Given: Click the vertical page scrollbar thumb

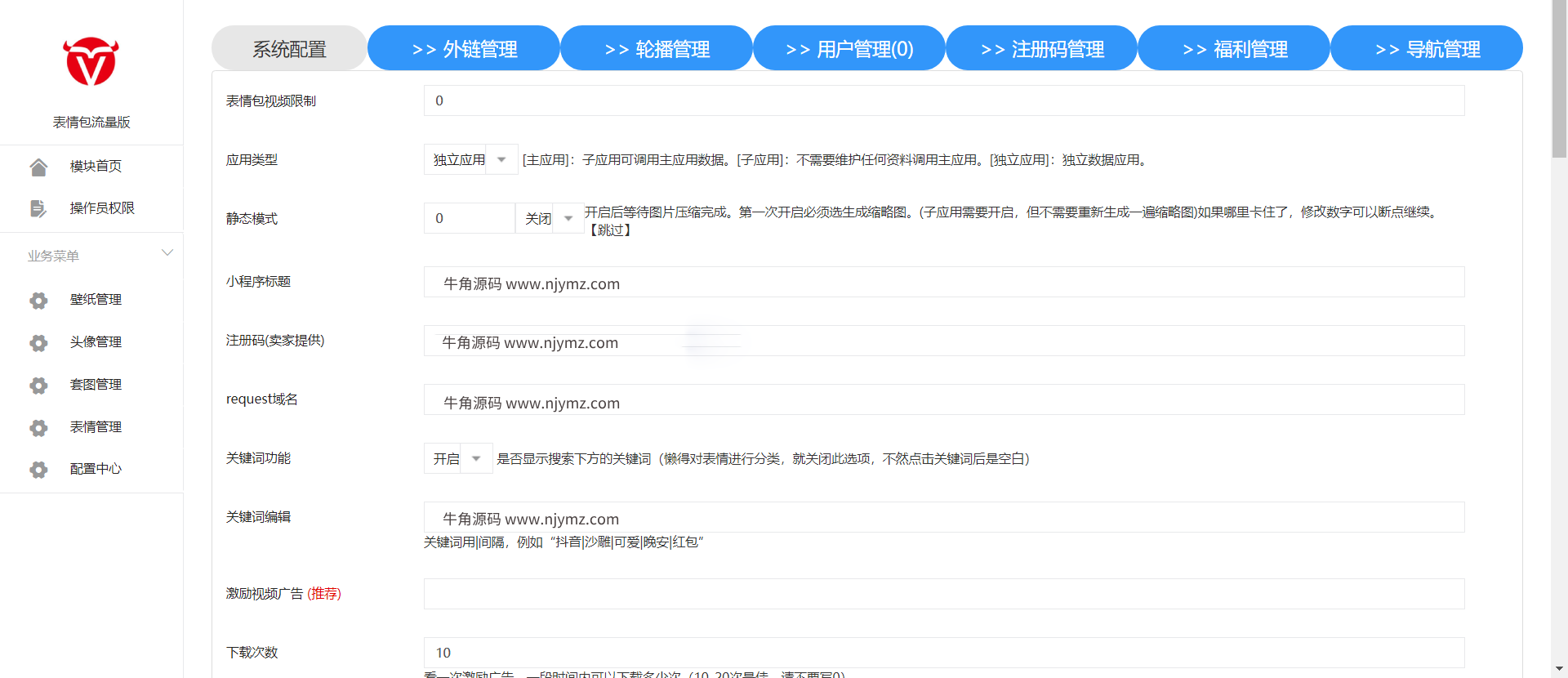Looking at the screenshot, I should [x=1559, y=78].
